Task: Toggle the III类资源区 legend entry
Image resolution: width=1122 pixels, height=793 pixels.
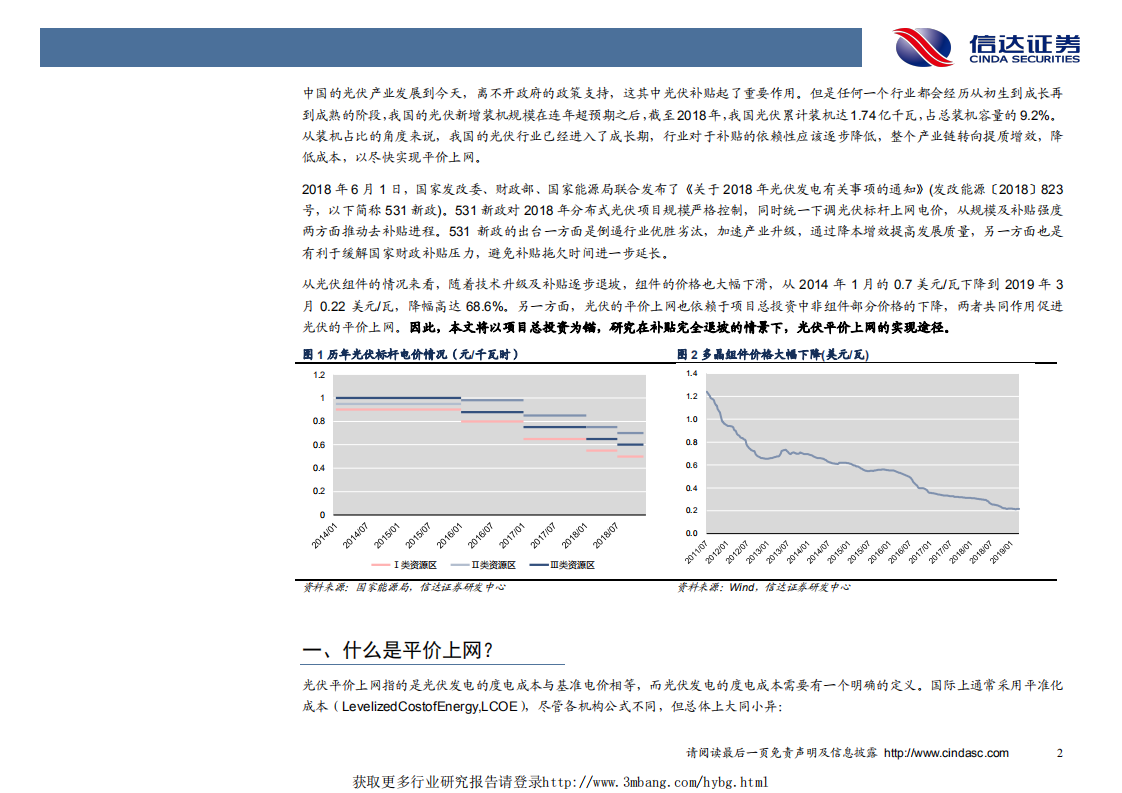Action: click(x=573, y=564)
